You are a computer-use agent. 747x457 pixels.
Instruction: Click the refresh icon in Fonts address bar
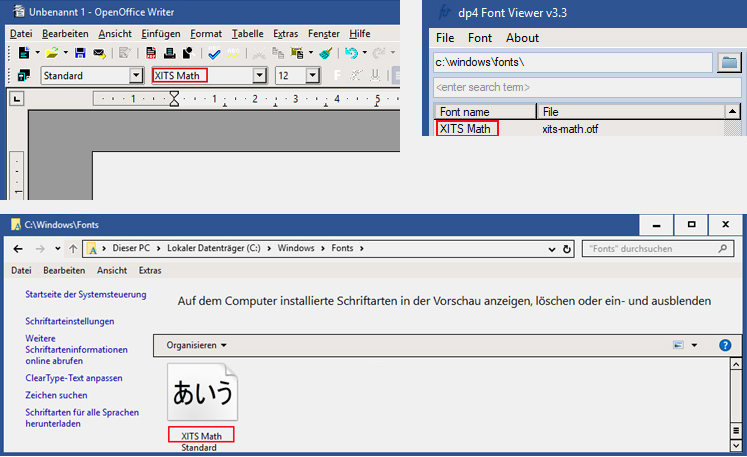tap(567, 248)
